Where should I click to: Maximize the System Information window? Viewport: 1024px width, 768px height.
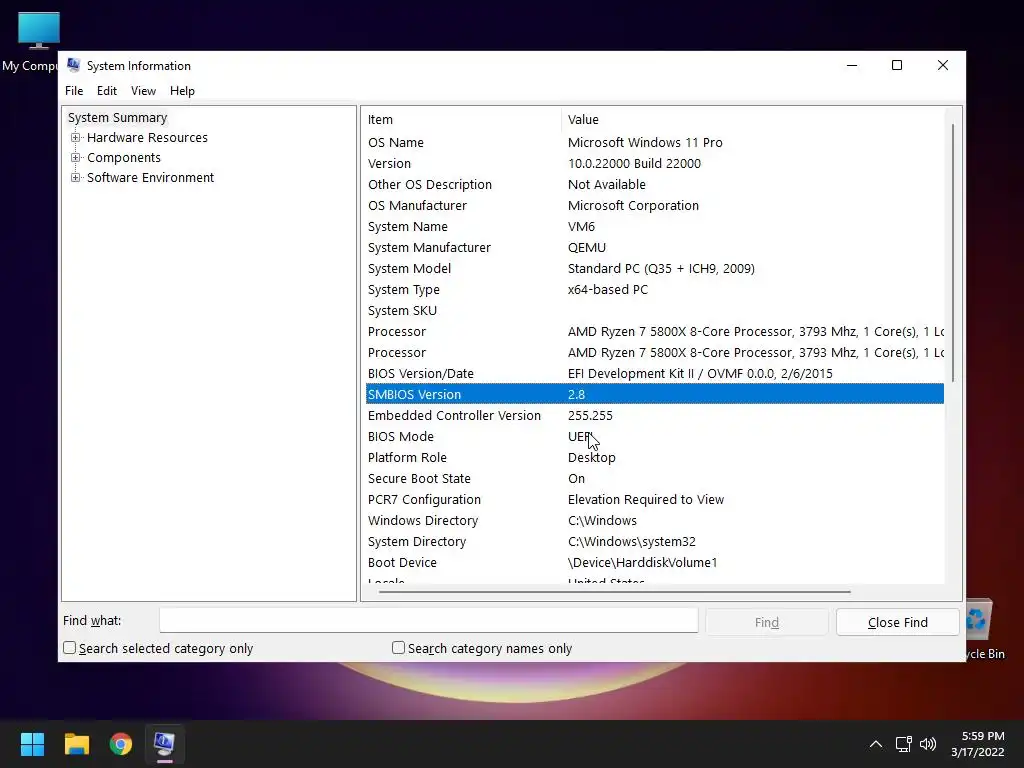coord(897,65)
